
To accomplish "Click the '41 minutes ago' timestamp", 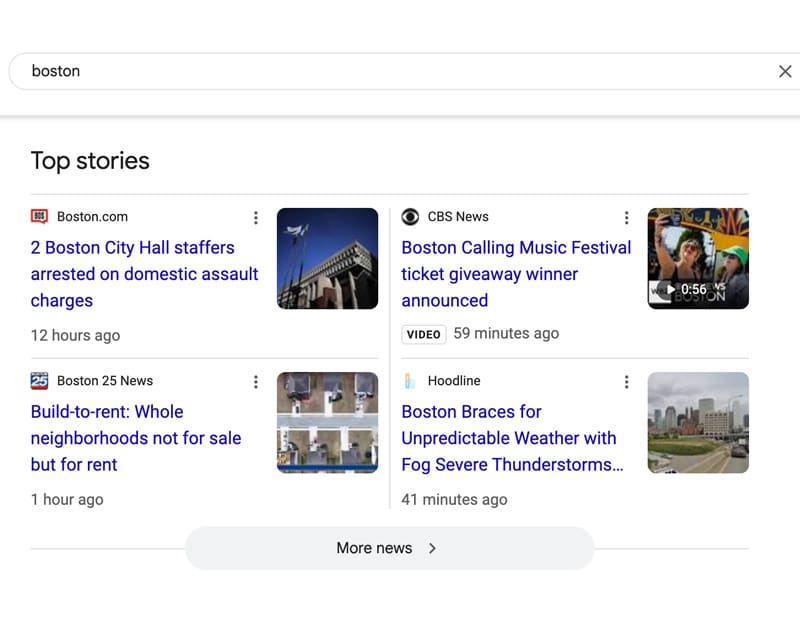I will tap(454, 499).
